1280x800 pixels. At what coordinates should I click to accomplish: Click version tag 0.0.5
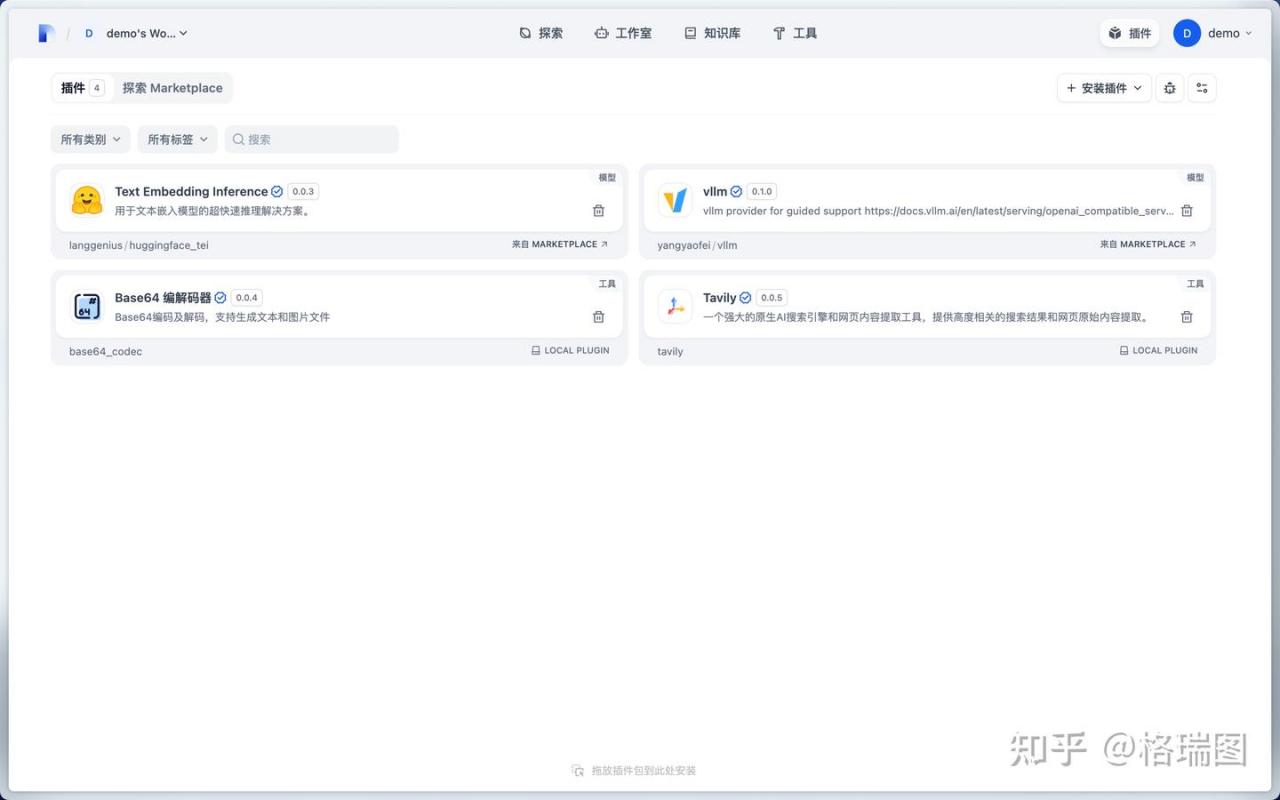771,297
